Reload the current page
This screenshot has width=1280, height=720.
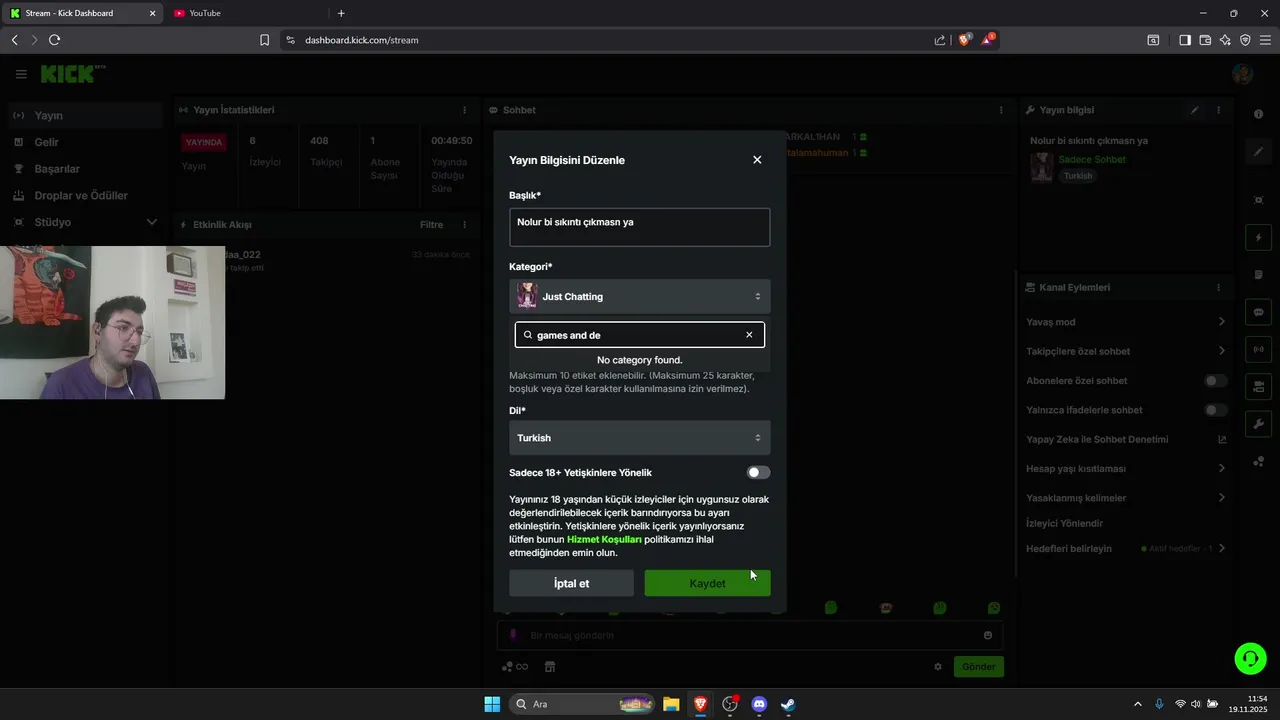pyautogui.click(x=54, y=40)
